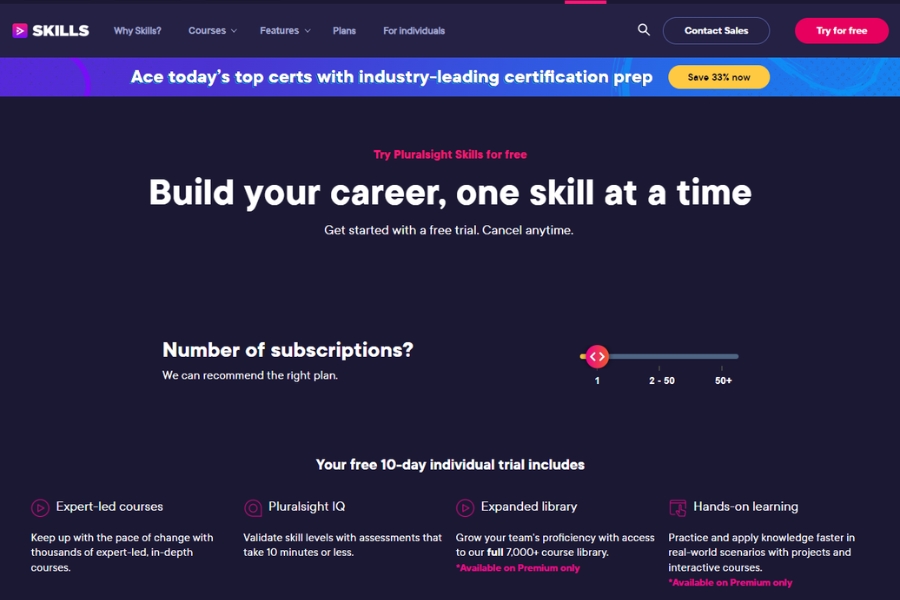Click the Pluralsight IQ circular icon

[x=253, y=508]
